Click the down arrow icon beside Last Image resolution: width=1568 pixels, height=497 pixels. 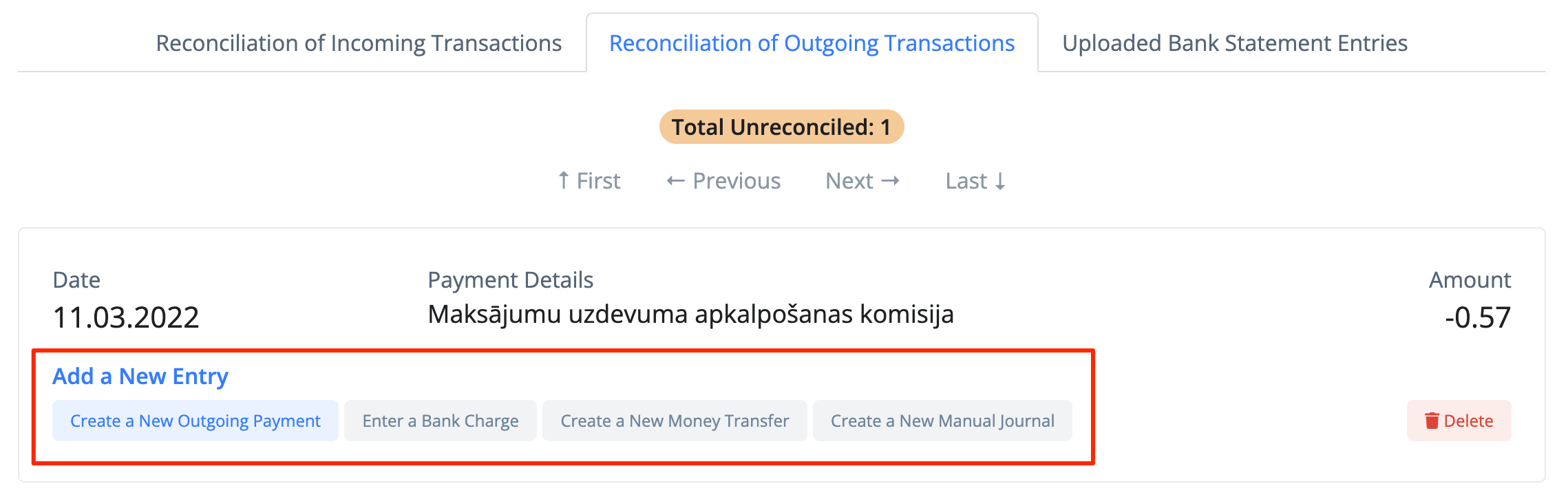tap(1000, 181)
